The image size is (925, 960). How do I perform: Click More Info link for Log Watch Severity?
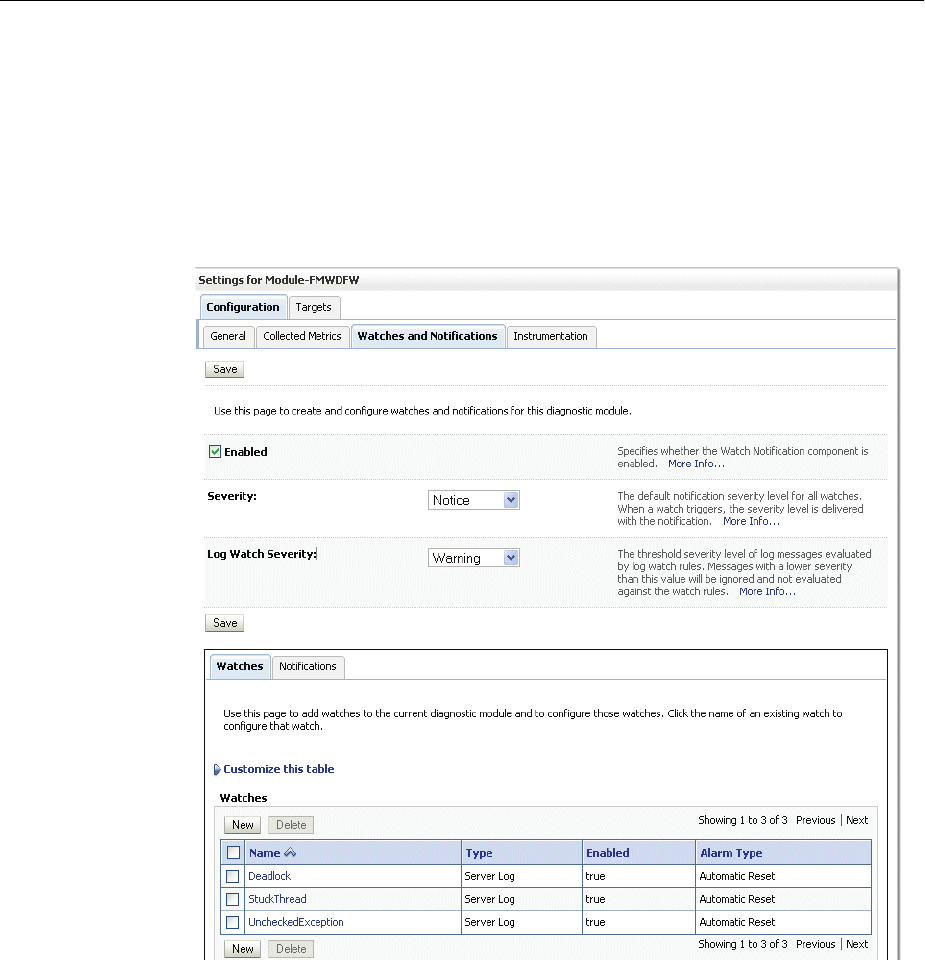coord(767,591)
